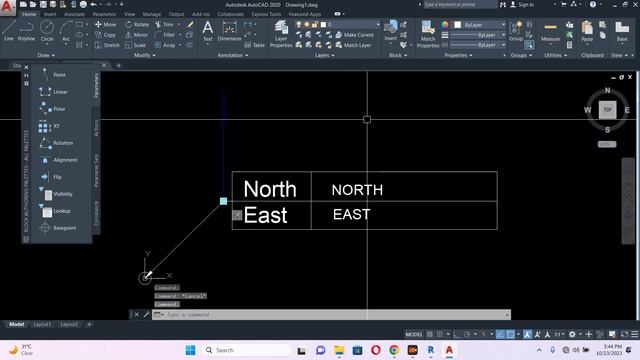Screen dimensions: 640x360
Task: Click Windows Start button on taskbar
Action: coord(190,350)
